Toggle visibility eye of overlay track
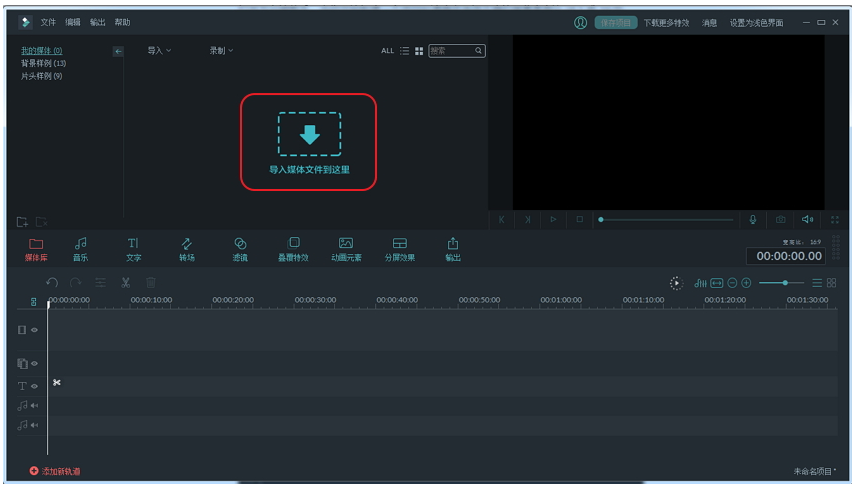The height and width of the screenshot is (488, 852). 34,364
